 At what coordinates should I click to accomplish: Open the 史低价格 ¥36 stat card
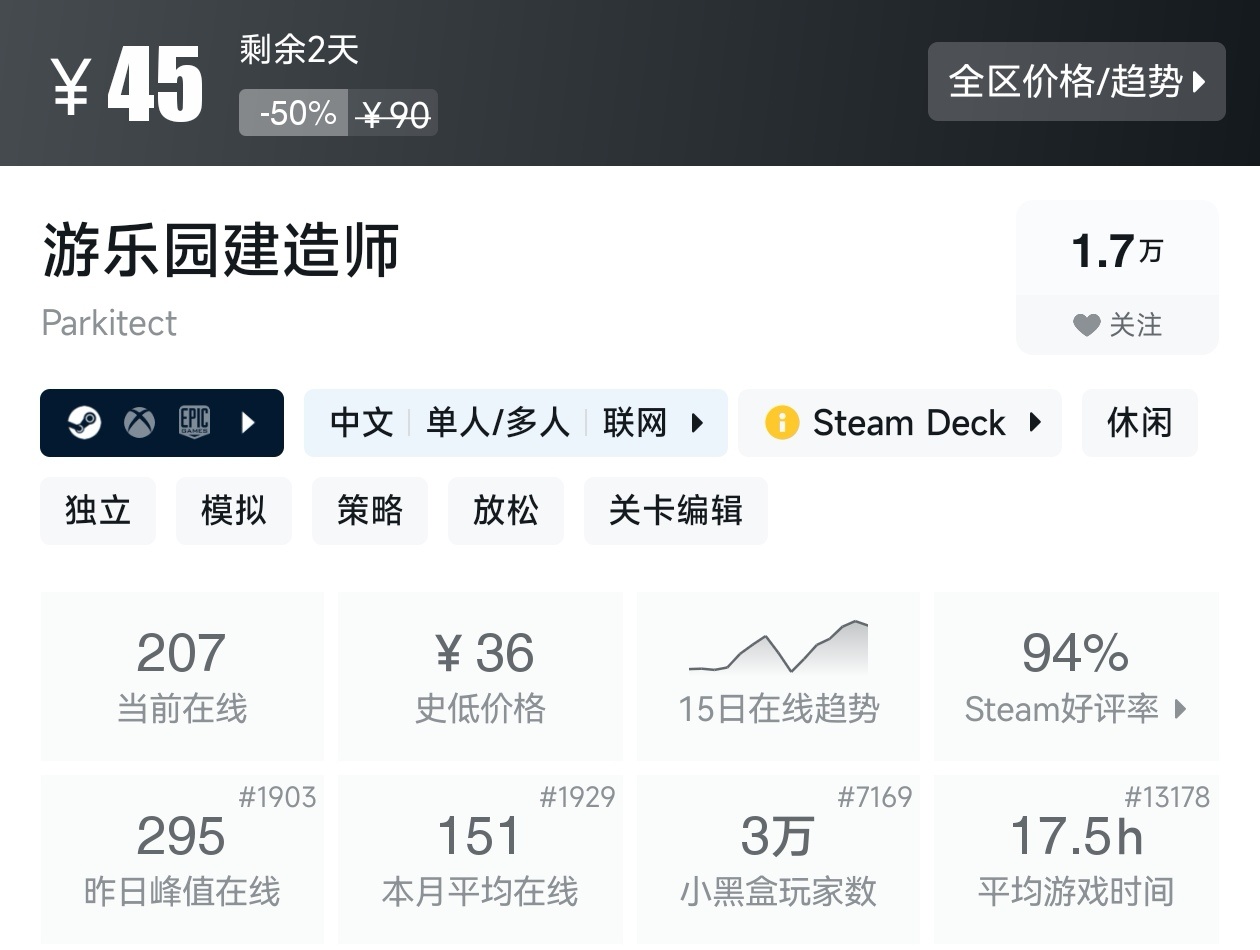click(480, 675)
